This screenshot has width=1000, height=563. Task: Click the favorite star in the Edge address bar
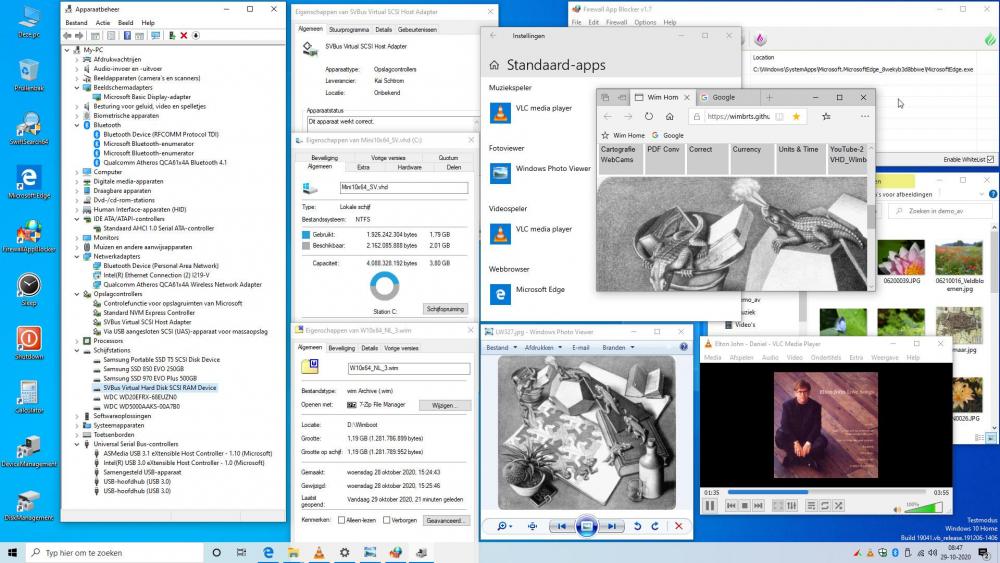[x=796, y=116]
